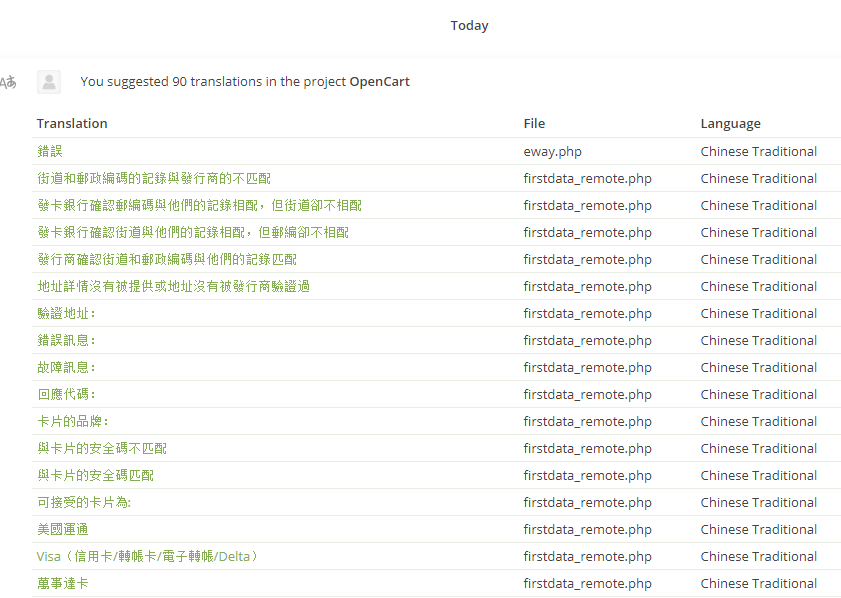Click the 錯誤訊息: translation link
Image resolution: width=841 pixels, height=598 pixels.
click(66, 341)
